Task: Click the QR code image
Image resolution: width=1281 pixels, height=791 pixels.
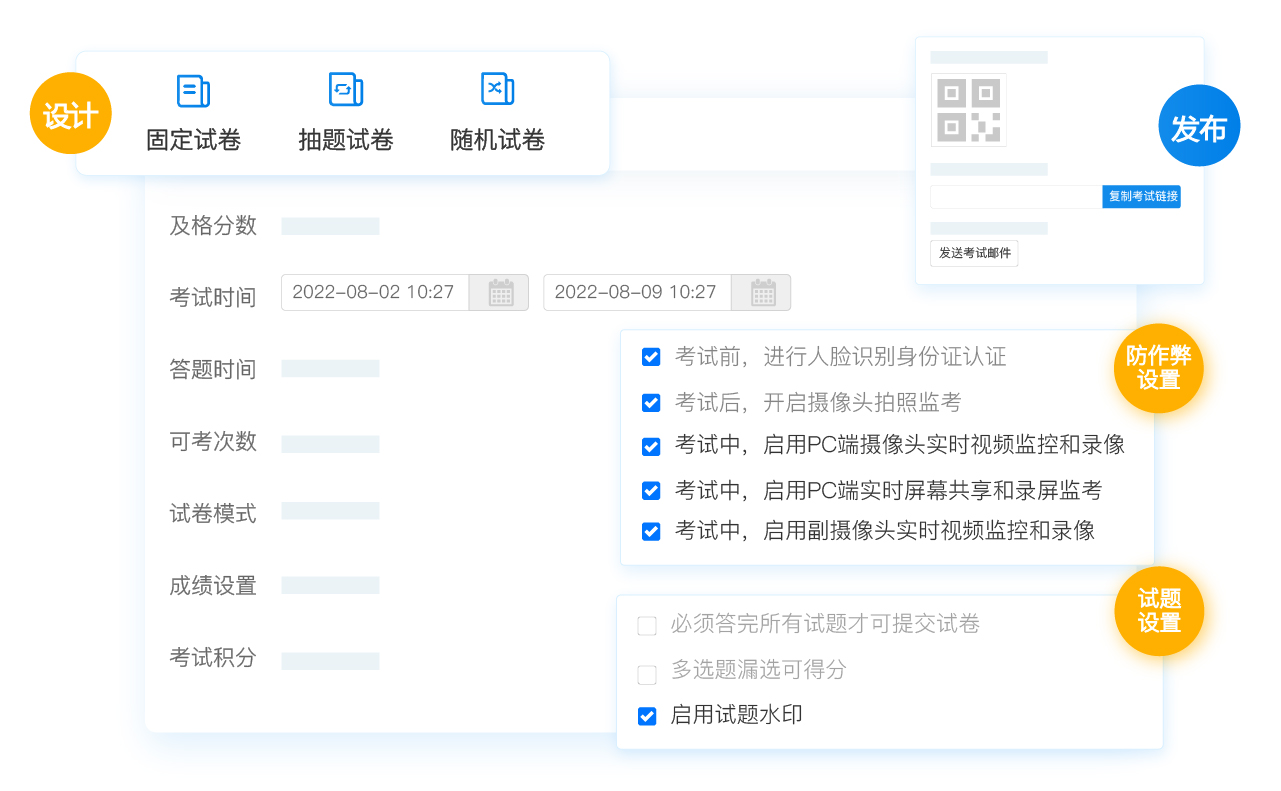Action: click(x=968, y=110)
